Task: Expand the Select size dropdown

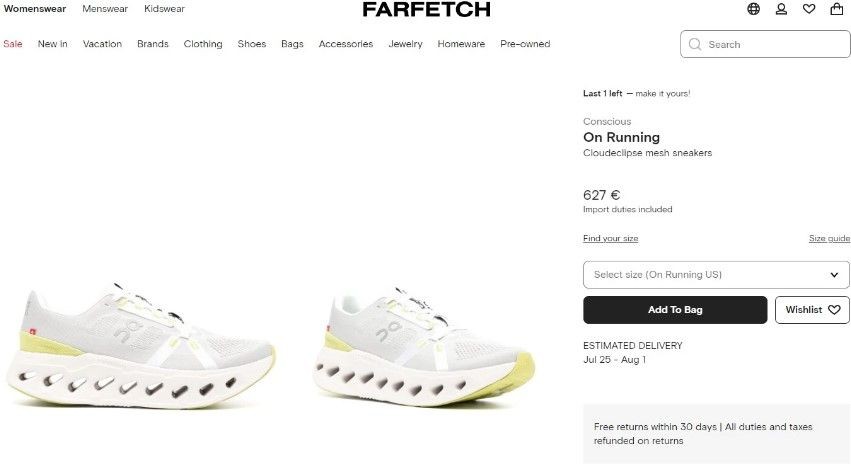Action: (x=716, y=275)
